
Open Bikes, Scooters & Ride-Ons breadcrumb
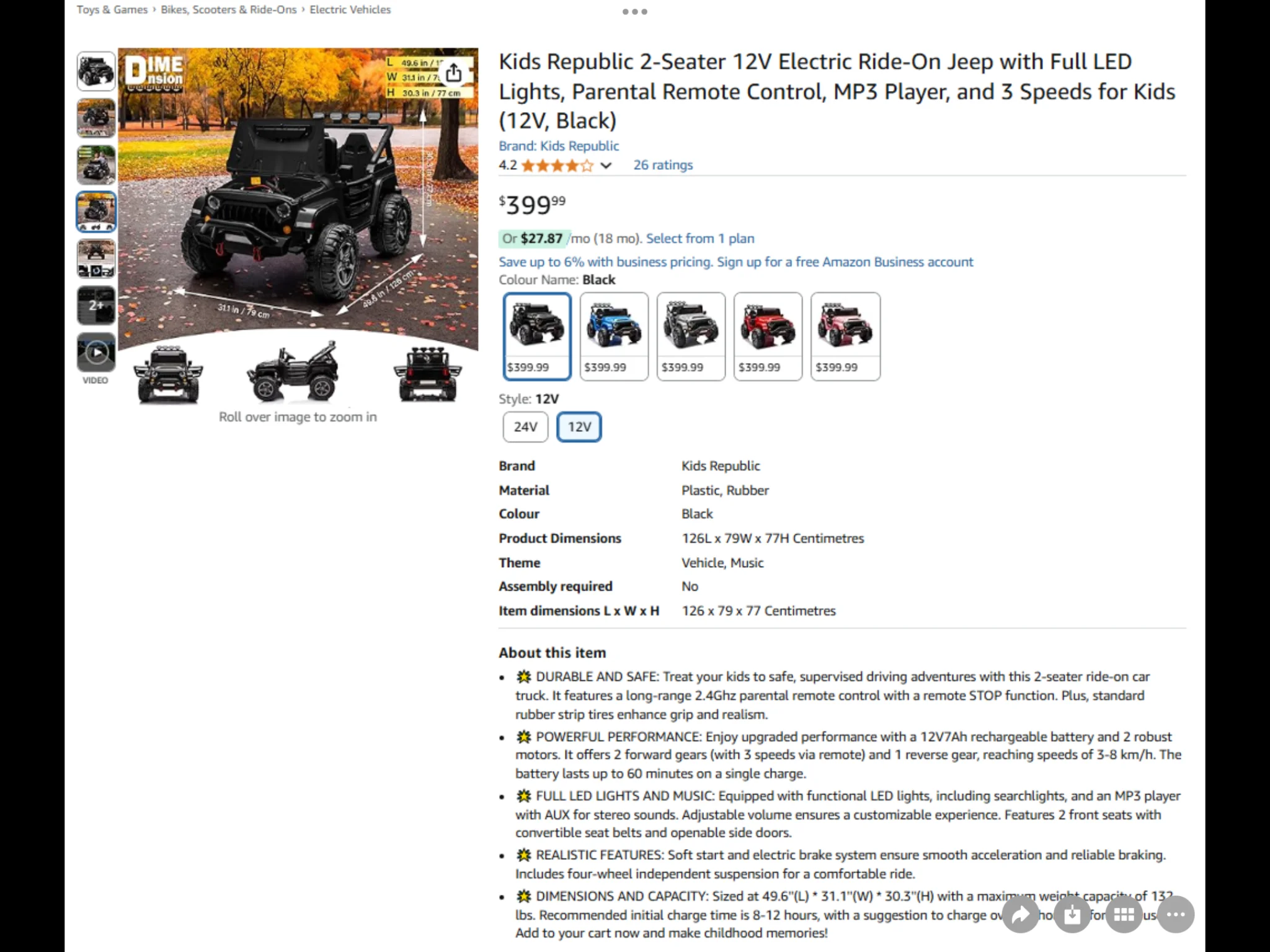229,10
